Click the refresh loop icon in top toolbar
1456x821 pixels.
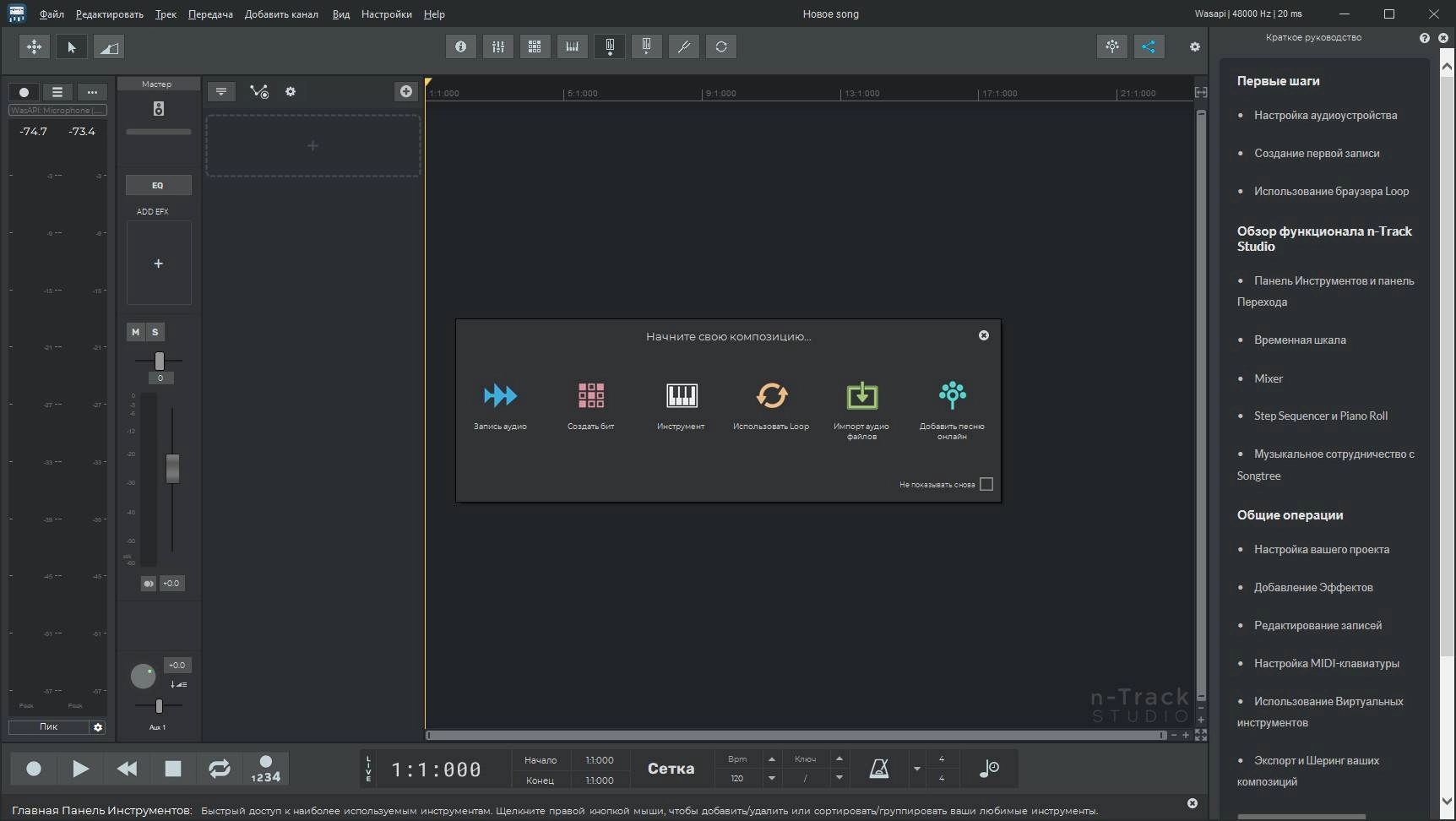tap(721, 46)
